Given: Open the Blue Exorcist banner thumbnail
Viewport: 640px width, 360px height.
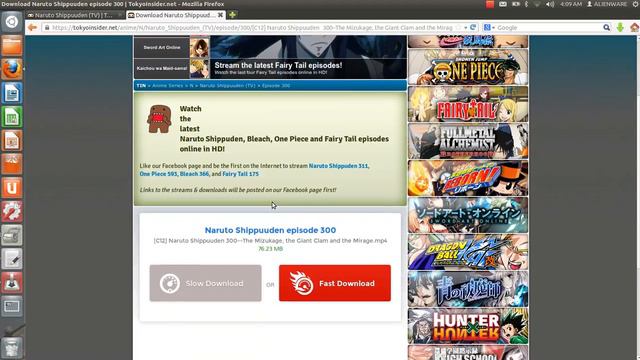Looking at the screenshot, I should 468,289.
